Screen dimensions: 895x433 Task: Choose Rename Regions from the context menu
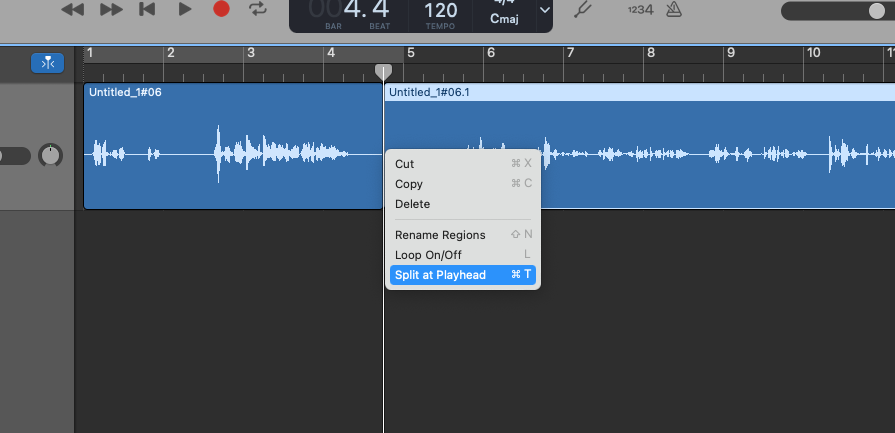(462, 234)
